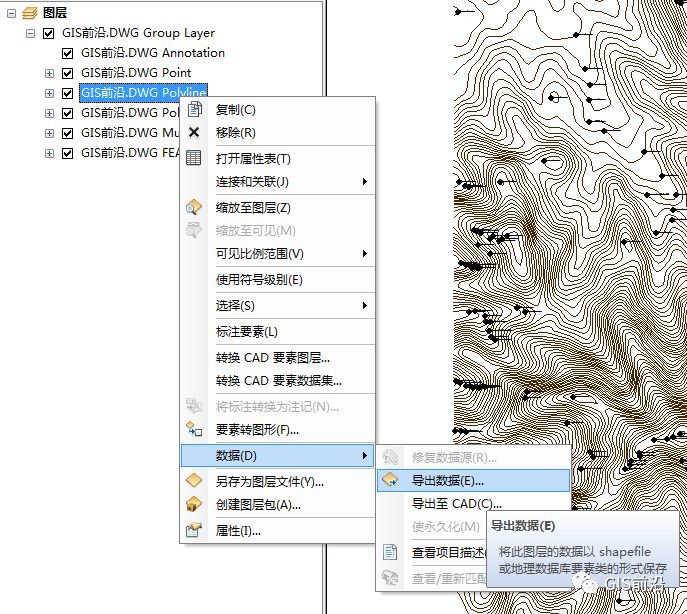Click the layer package icon beside 创建图层包(A)

194,504
